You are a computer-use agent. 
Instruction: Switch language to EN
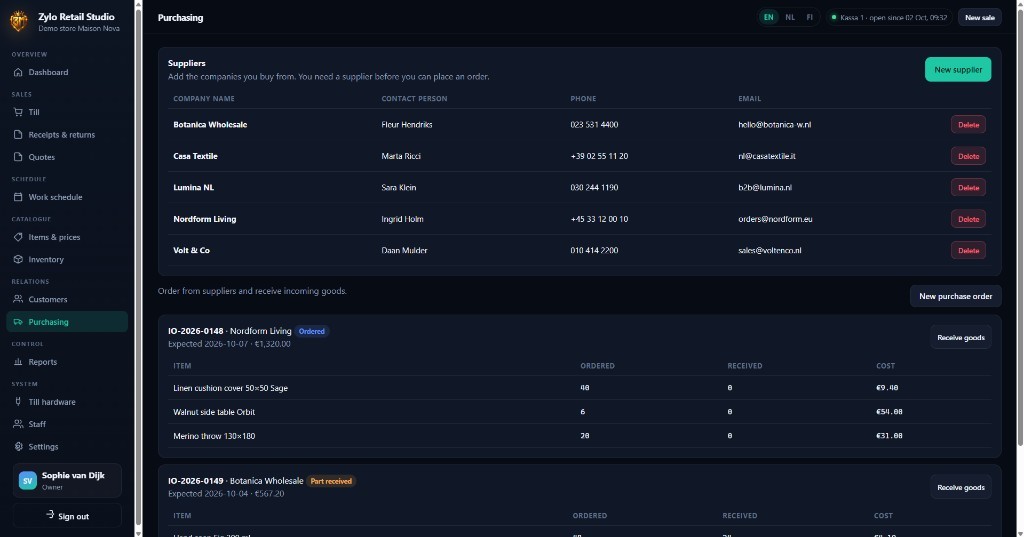pos(769,18)
